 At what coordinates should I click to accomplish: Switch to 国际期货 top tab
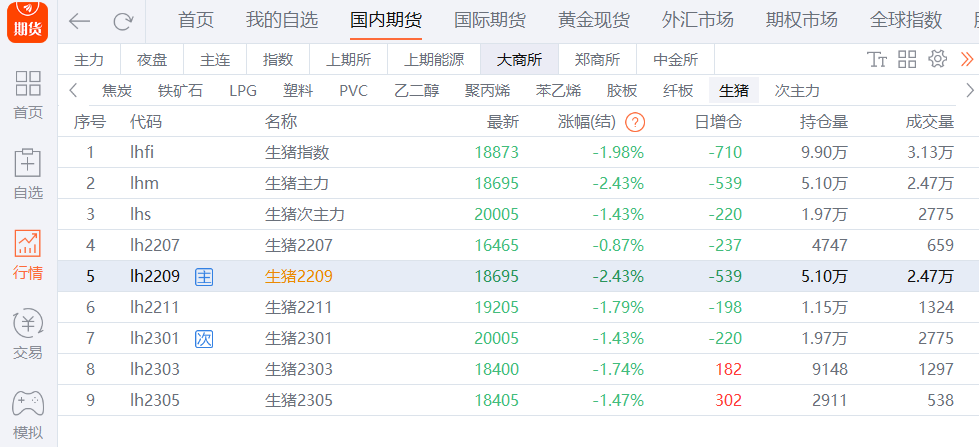[490, 20]
